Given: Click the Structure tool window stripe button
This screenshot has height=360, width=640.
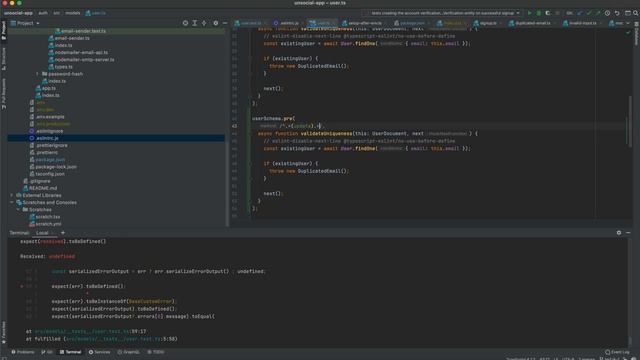Looking at the screenshot, I should (4, 58).
